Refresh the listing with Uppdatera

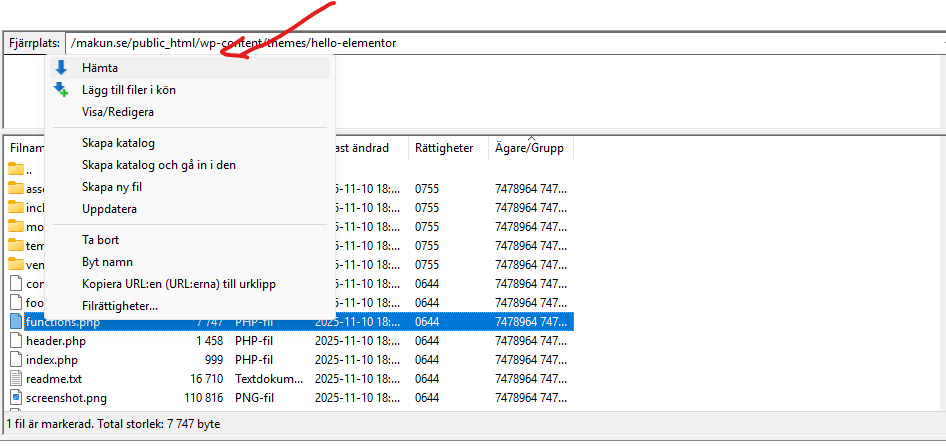(109, 209)
